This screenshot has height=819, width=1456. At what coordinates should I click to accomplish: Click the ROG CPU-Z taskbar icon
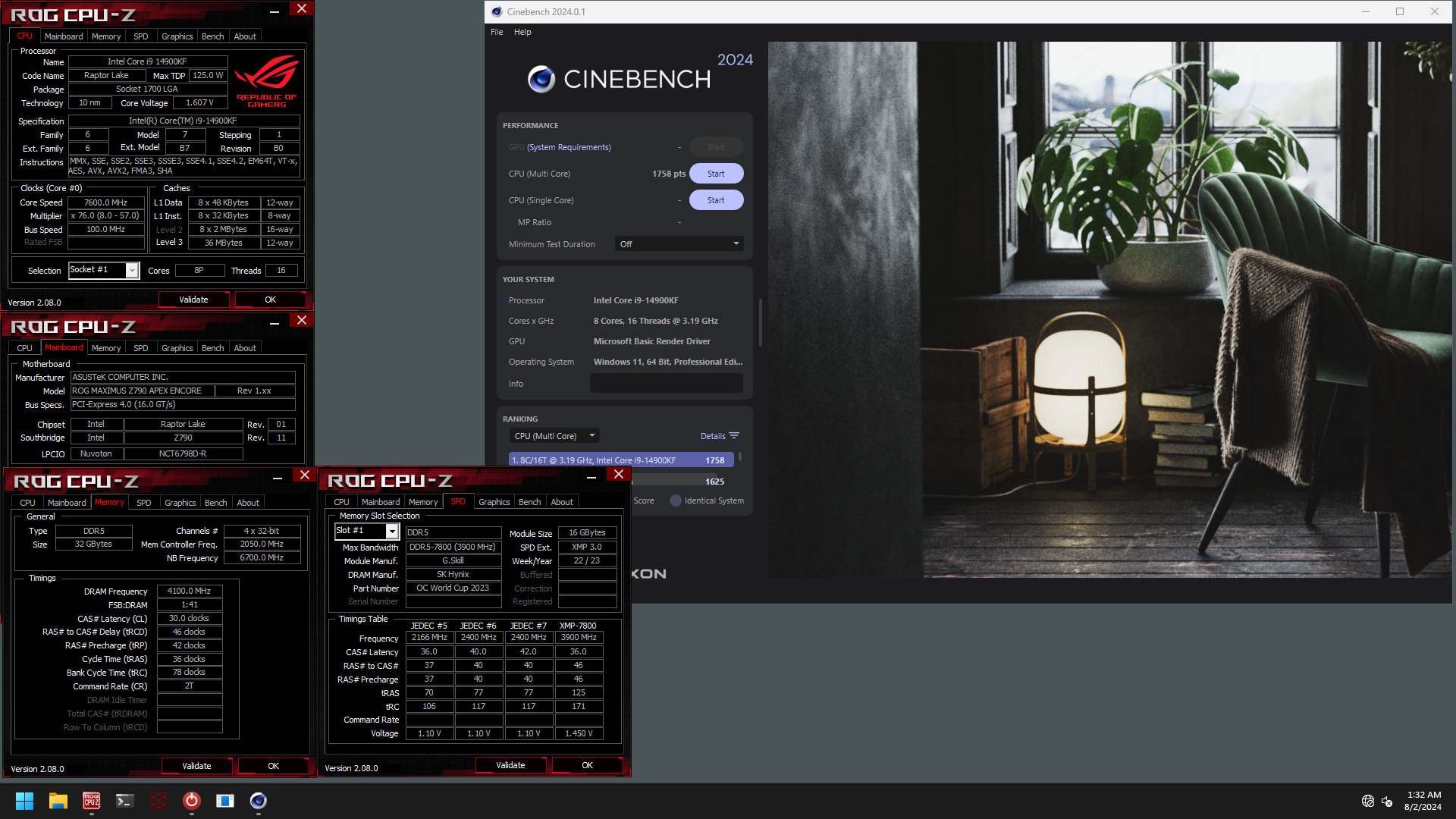92,801
